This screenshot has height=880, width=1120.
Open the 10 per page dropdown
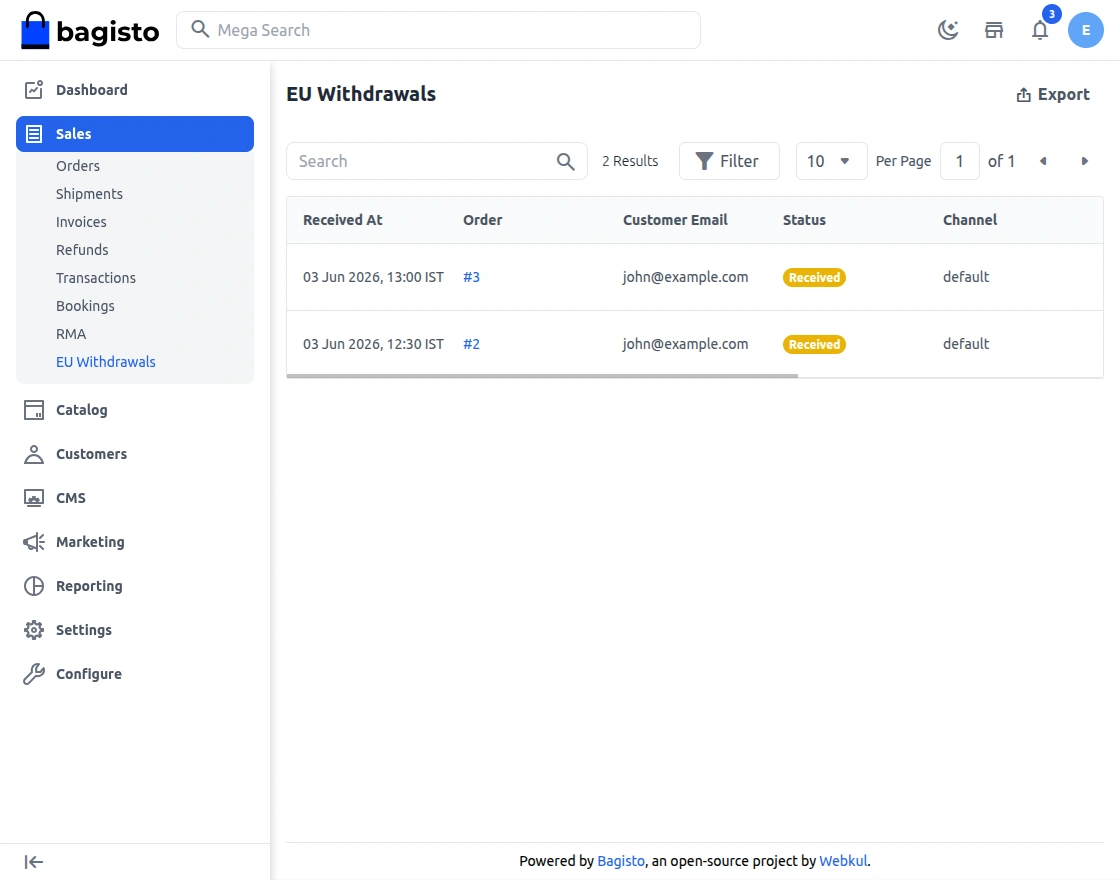tap(831, 161)
